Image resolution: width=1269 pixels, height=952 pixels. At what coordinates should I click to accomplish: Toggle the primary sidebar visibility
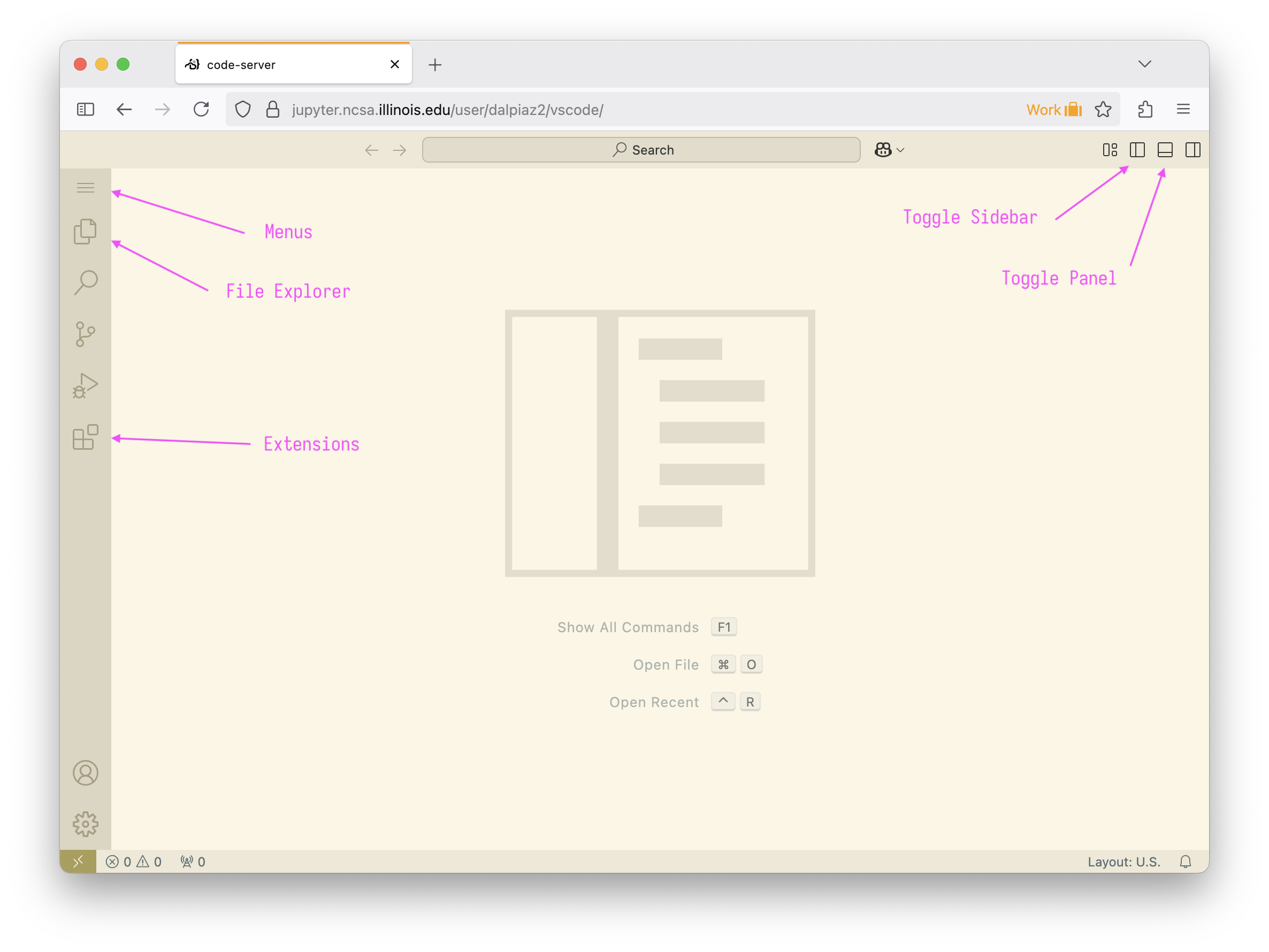[x=1137, y=150]
